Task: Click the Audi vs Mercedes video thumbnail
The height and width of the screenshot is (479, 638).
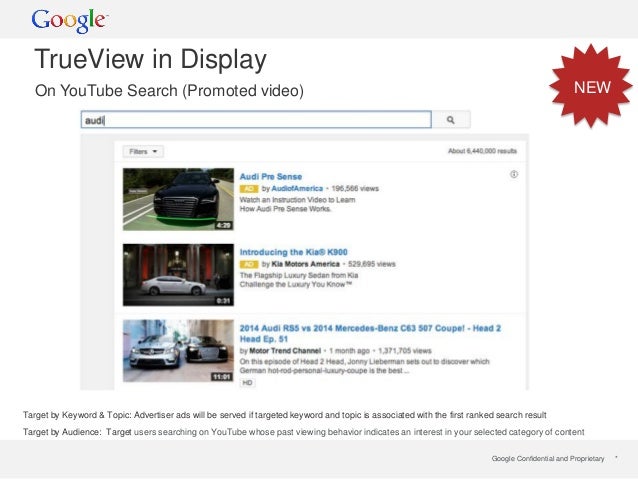Action: [x=178, y=351]
